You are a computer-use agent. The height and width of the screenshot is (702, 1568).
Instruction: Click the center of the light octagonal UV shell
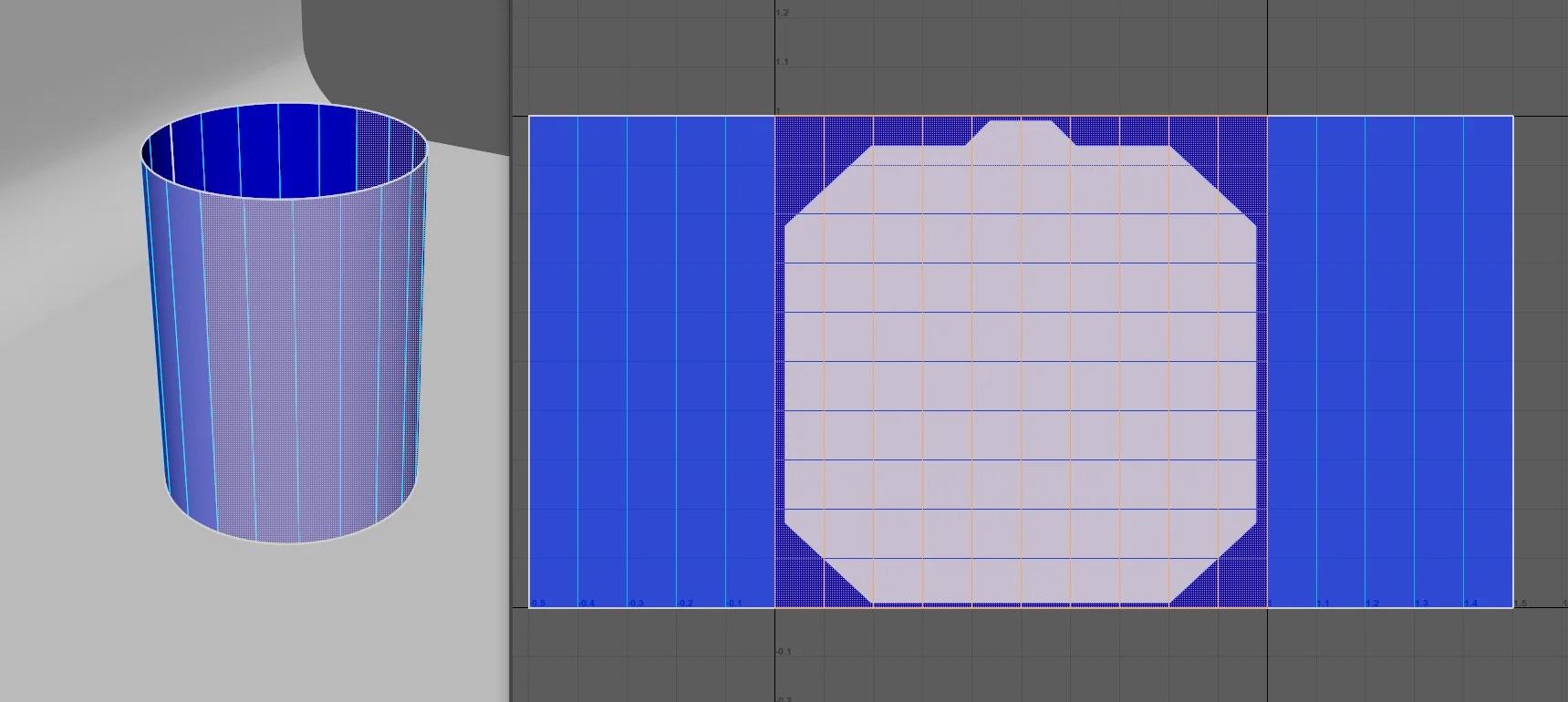(1021, 365)
